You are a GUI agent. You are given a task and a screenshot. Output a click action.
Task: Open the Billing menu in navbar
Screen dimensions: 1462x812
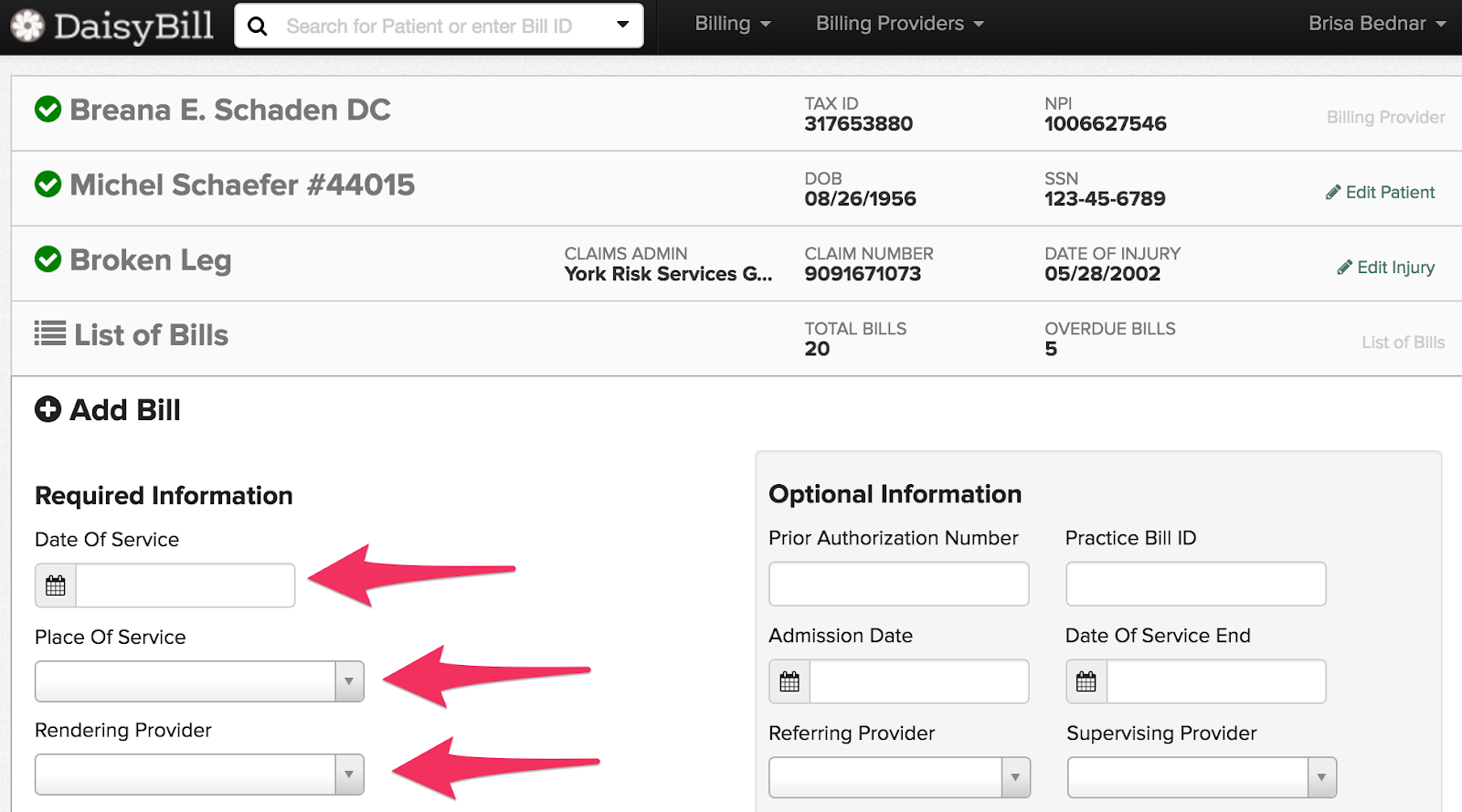[x=732, y=24]
